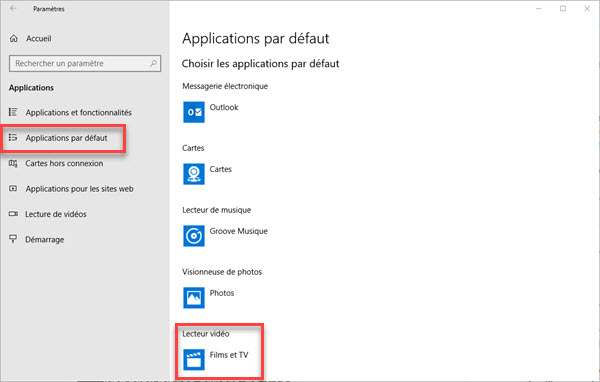Change default video player Films et TV
The image size is (600, 382).
coord(216,359)
